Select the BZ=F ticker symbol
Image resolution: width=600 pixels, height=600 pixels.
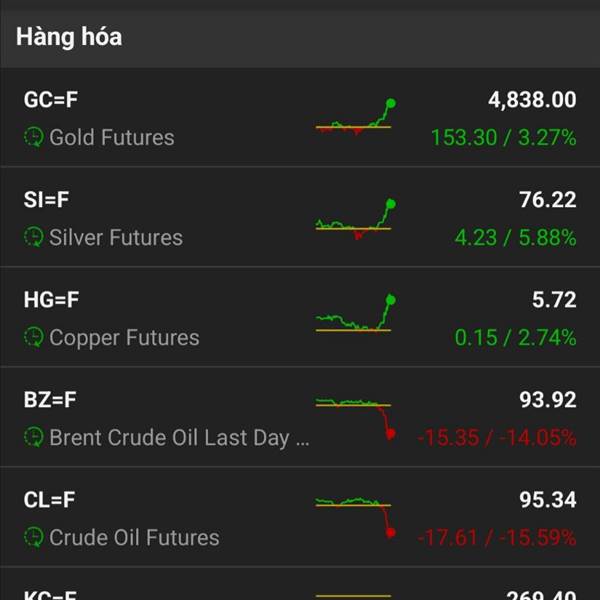click(x=50, y=400)
